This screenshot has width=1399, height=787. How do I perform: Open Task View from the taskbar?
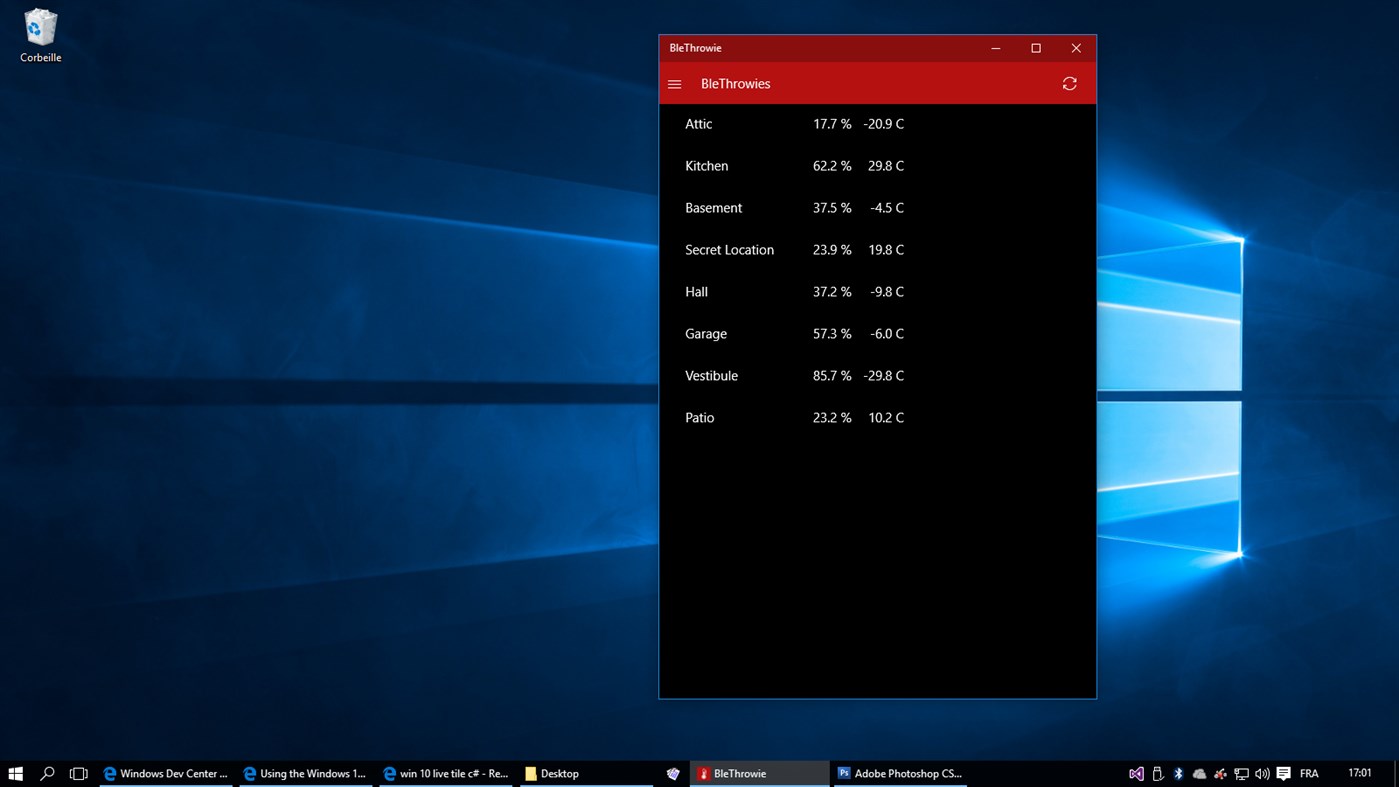pos(77,773)
